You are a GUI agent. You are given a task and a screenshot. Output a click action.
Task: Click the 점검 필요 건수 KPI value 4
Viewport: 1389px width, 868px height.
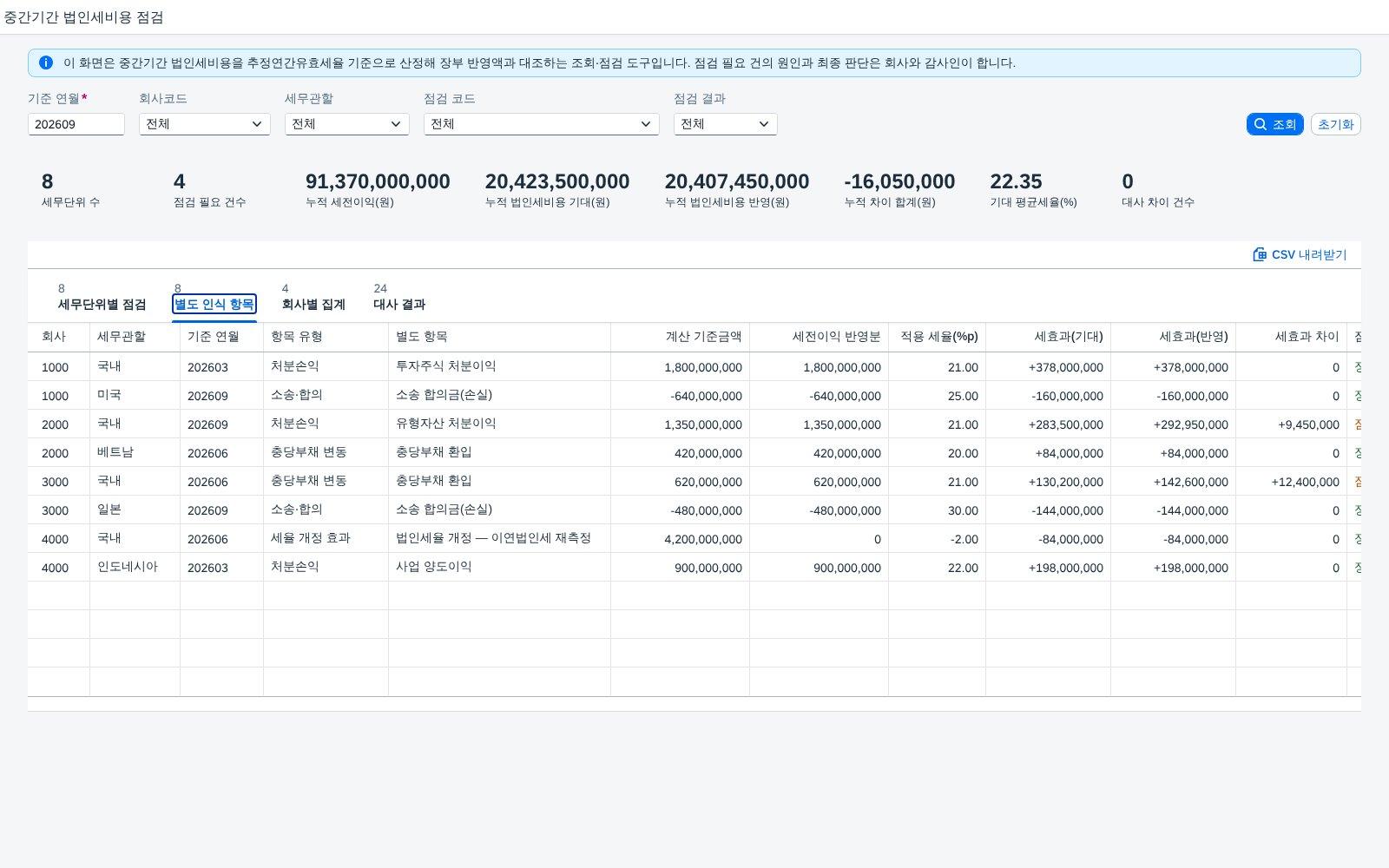[x=179, y=181]
